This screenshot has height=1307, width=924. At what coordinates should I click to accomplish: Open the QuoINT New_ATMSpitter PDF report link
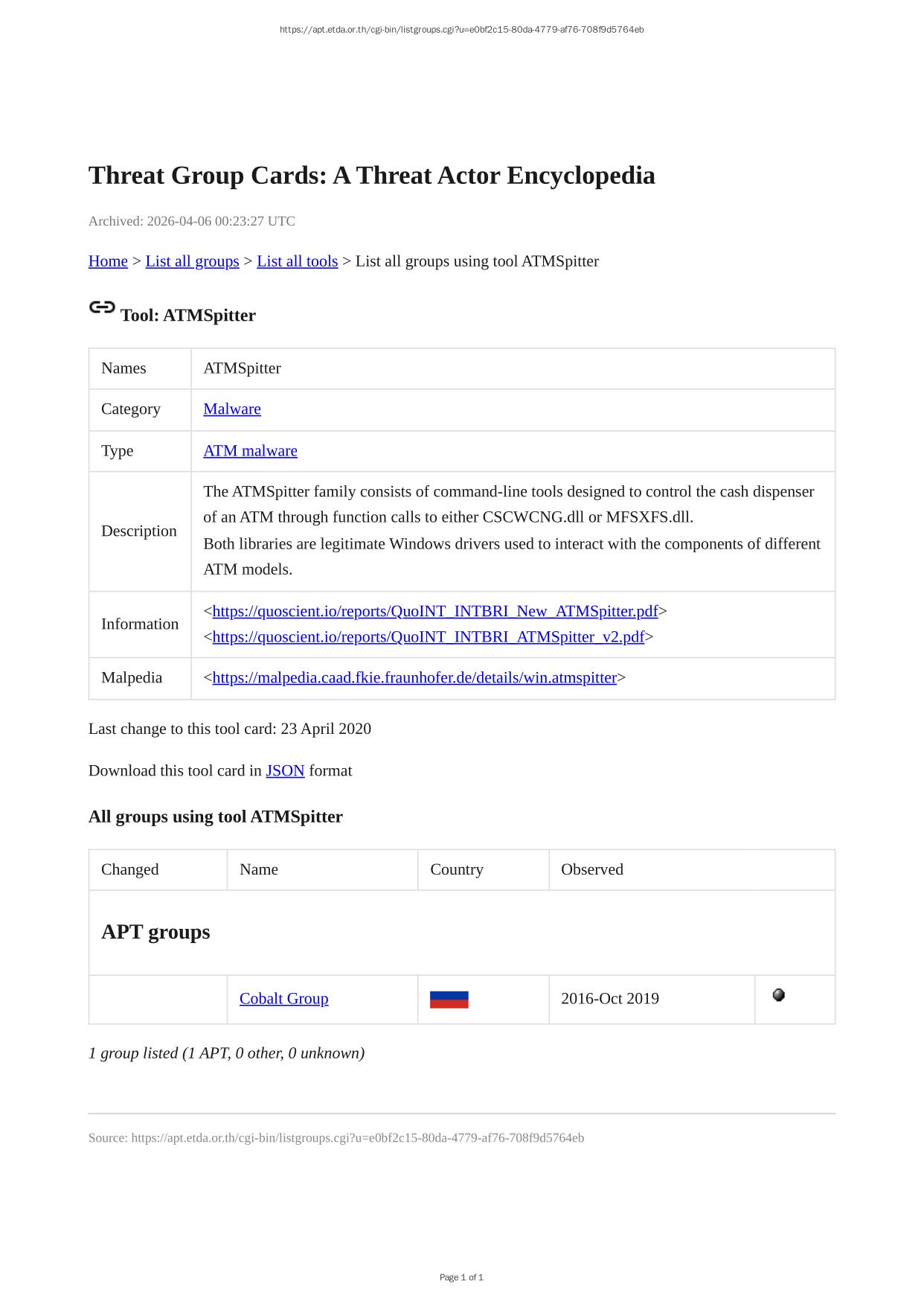435,611
